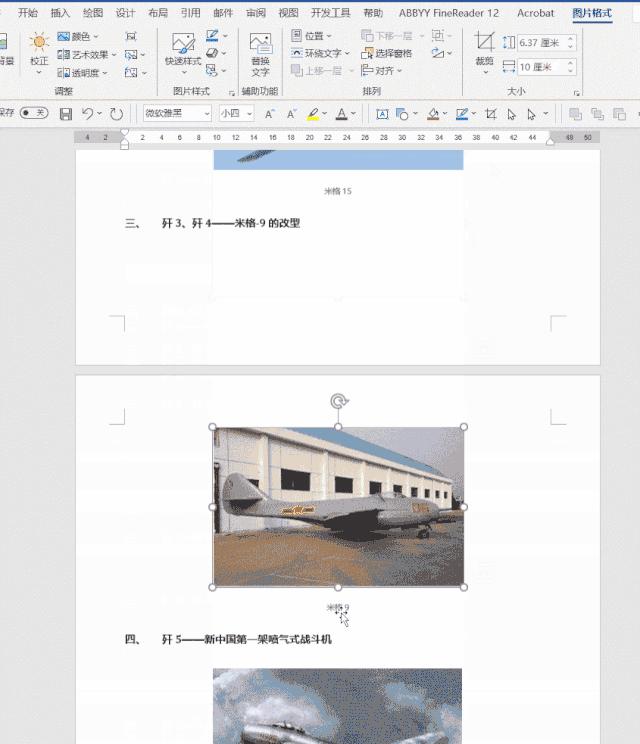Open the 选择窗格 selection pane
This screenshot has height=744, width=640.
coord(387,53)
